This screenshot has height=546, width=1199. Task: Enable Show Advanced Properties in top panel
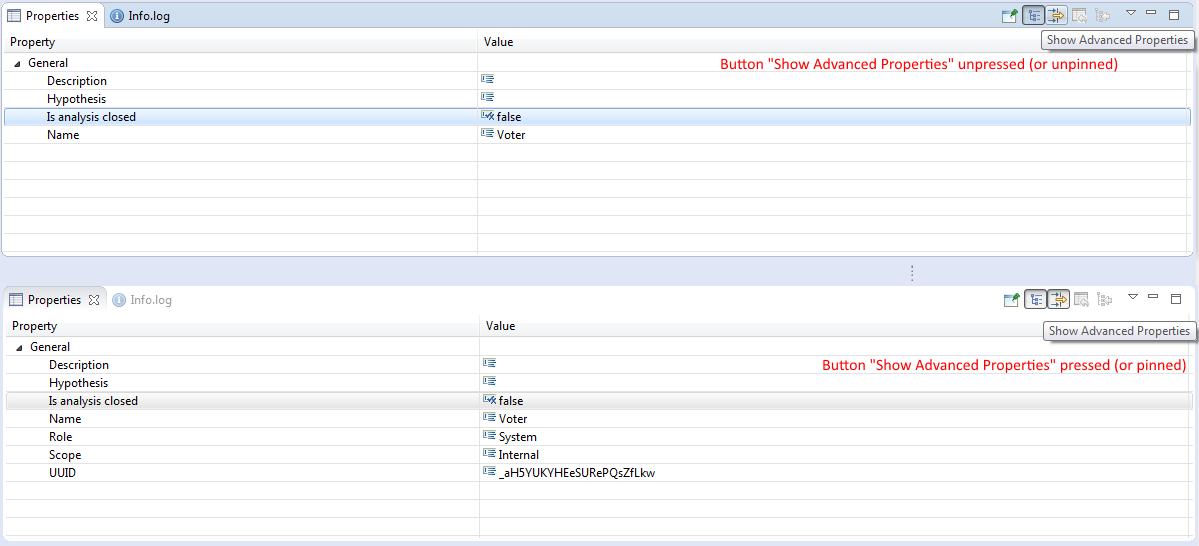(x=1056, y=15)
